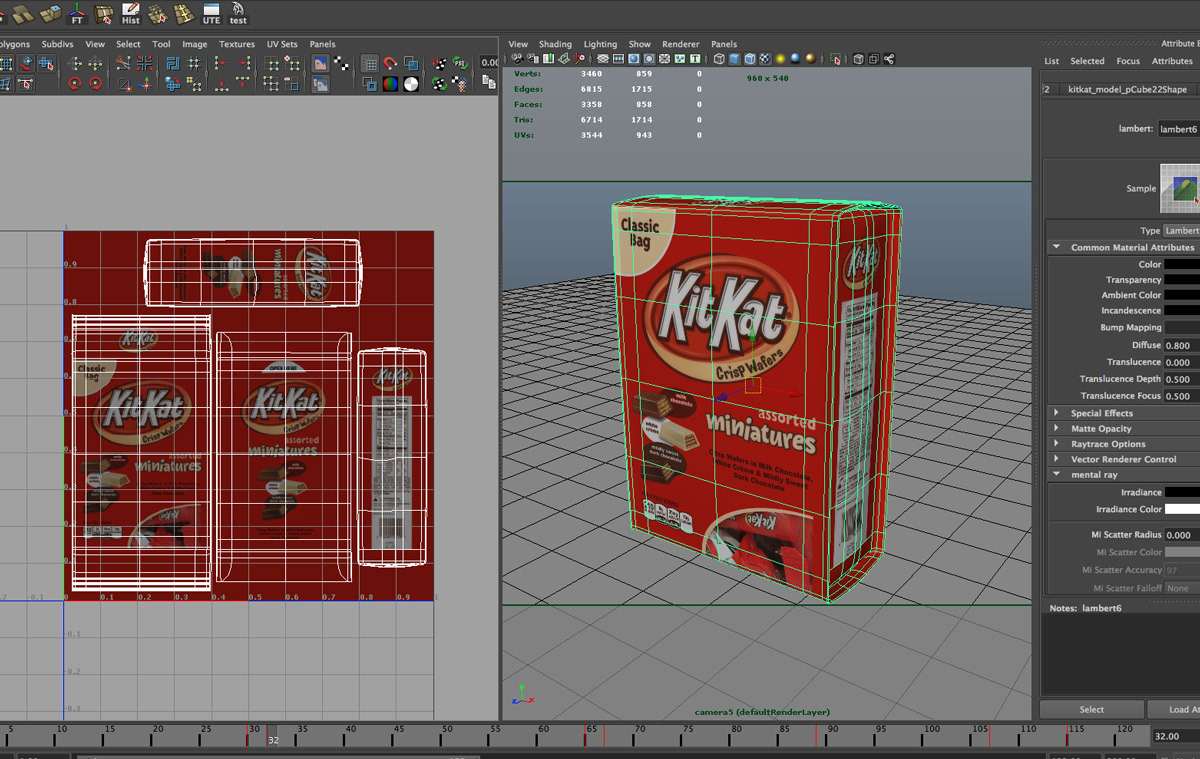Click the FT shelf button
1200x759 pixels.
pyautogui.click(x=76, y=13)
